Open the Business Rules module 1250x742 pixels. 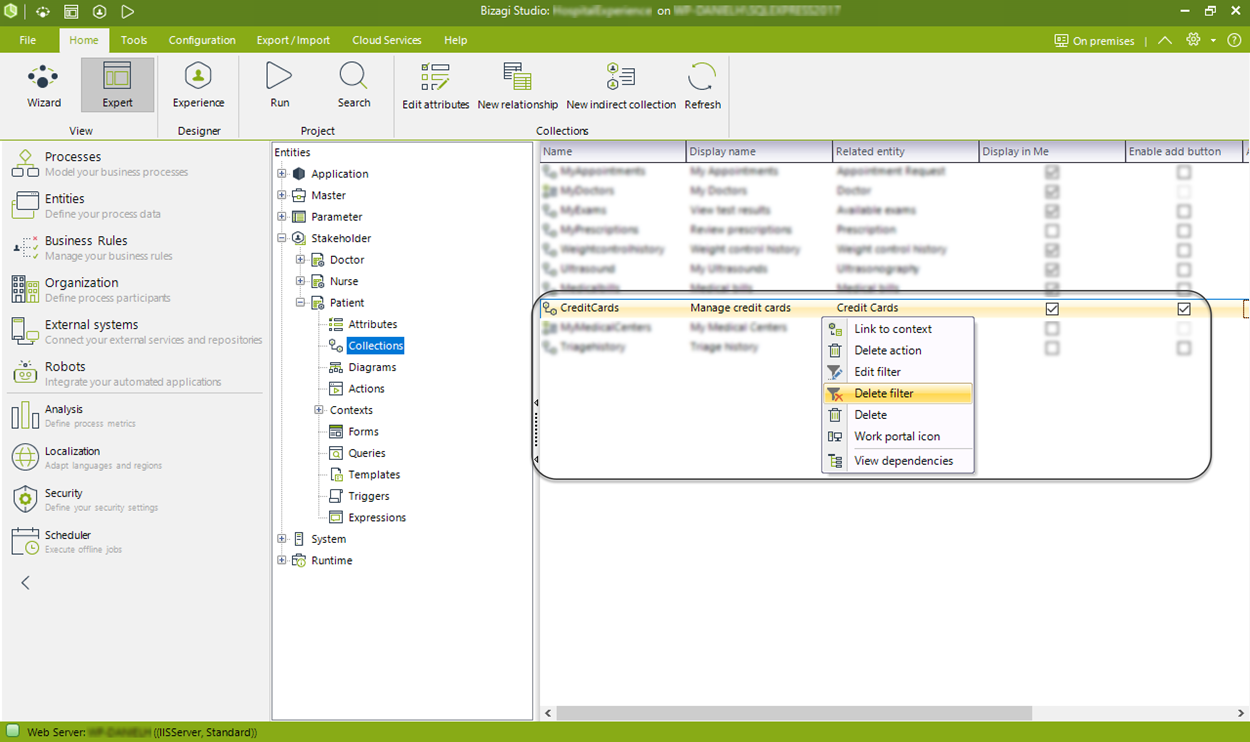[136, 247]
